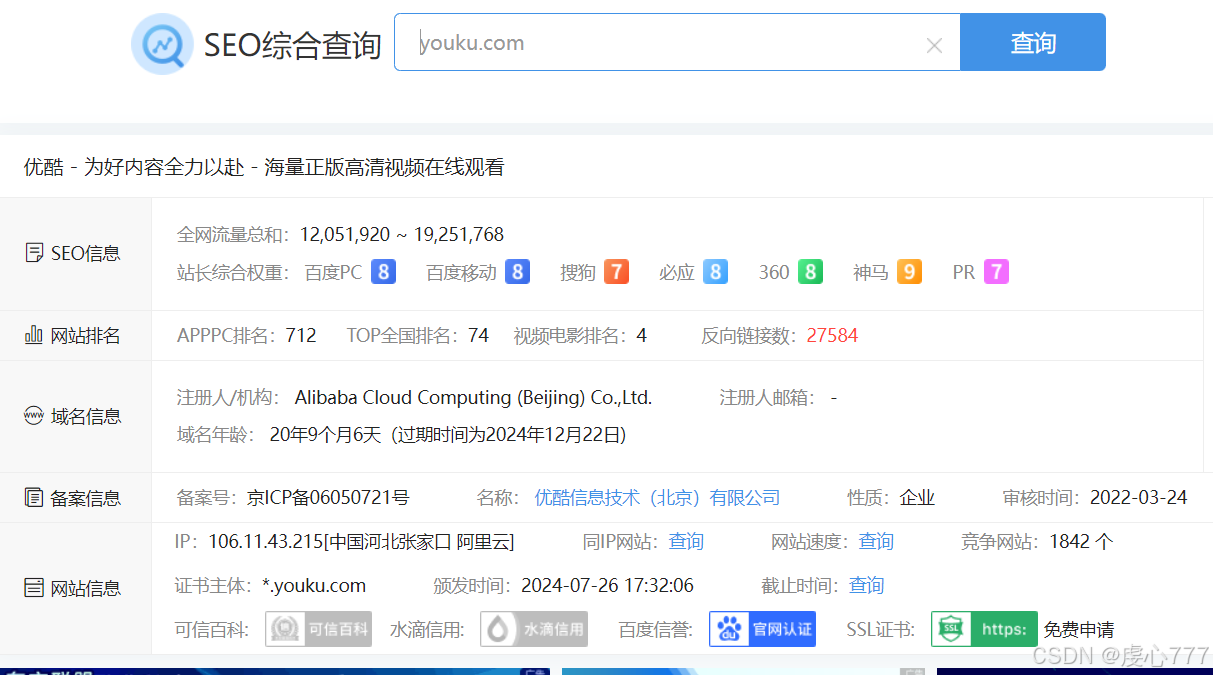This screenshot has height=675, width=1213.
Task: Click the 备案信息 document icon
Action: pyautogui.click(x=34, y=497)
